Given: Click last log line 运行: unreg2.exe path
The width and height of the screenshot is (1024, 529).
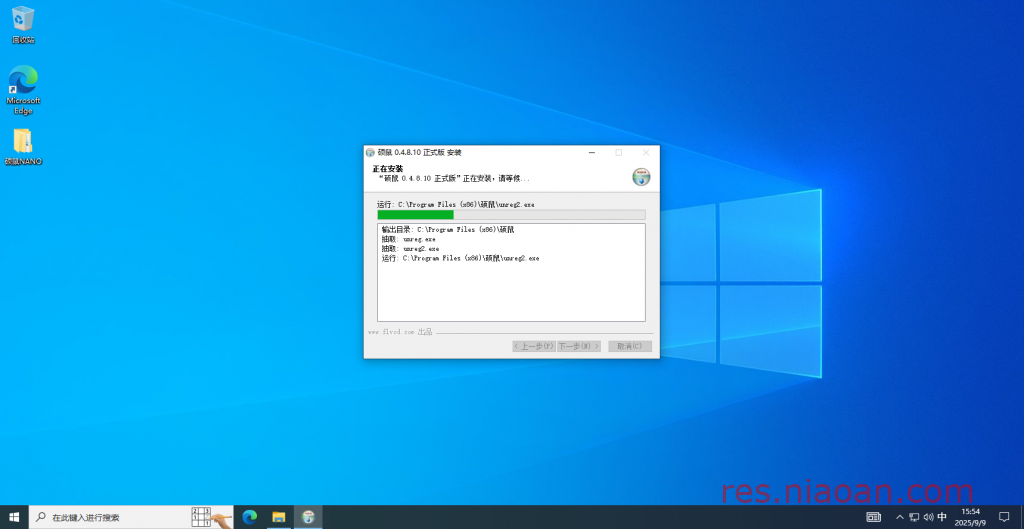Looking at the screenshot, I should [460, 258].
